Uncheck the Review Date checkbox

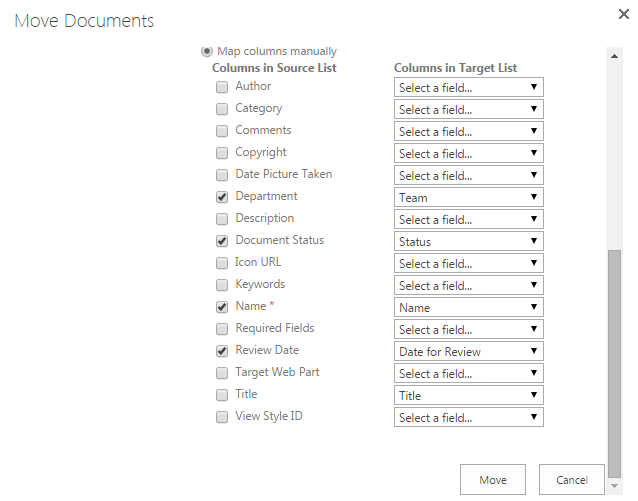pos(222,351)
